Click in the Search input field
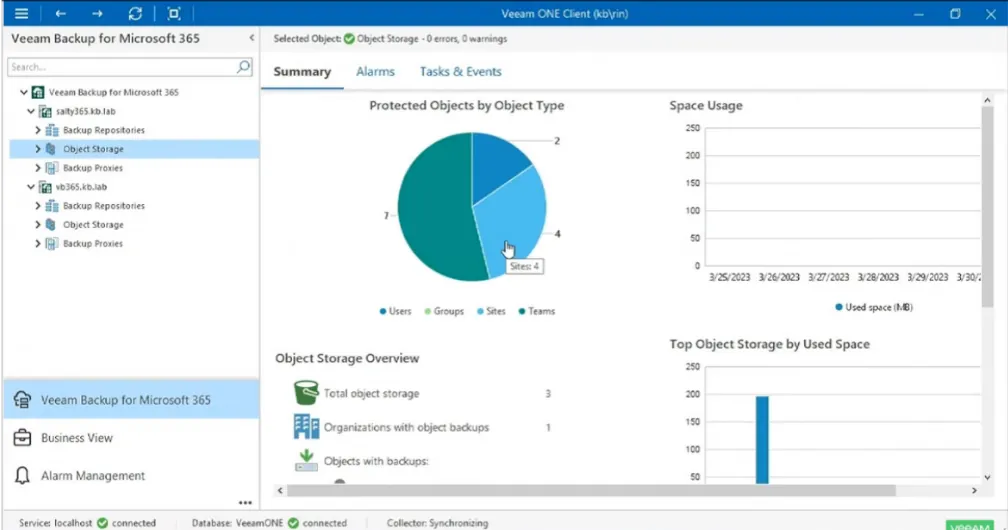 click(x=122, y=67)
